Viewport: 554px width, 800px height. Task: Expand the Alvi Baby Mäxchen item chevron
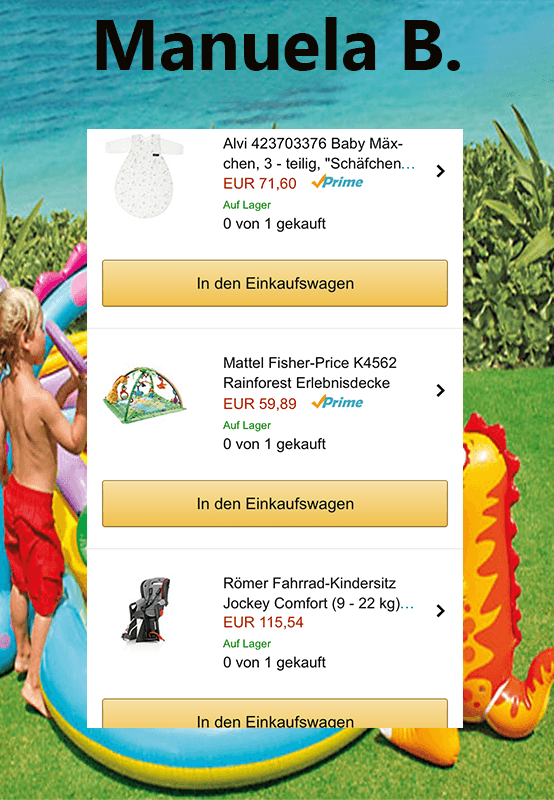[x=441, y=171]
